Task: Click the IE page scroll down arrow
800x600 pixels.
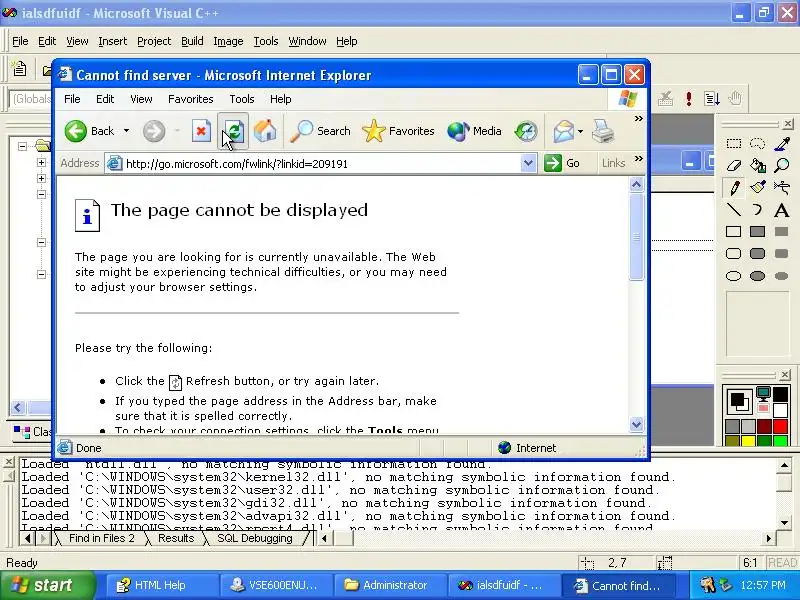Action: [x=636, y=424]
